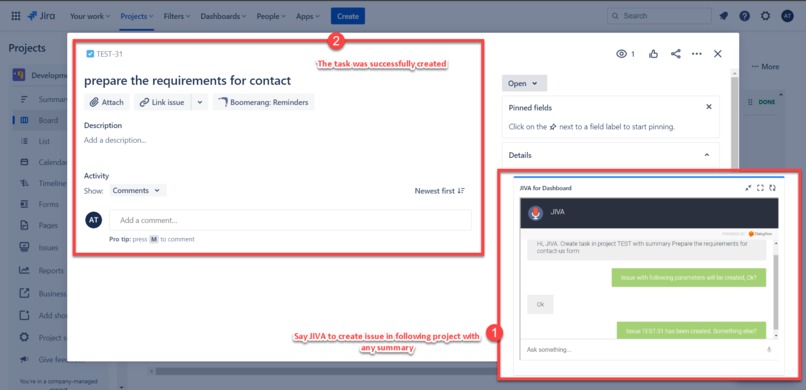Screen dimensions: 806x390
Task: Open the three-dot issue actions menu
Action: point(697,54)
